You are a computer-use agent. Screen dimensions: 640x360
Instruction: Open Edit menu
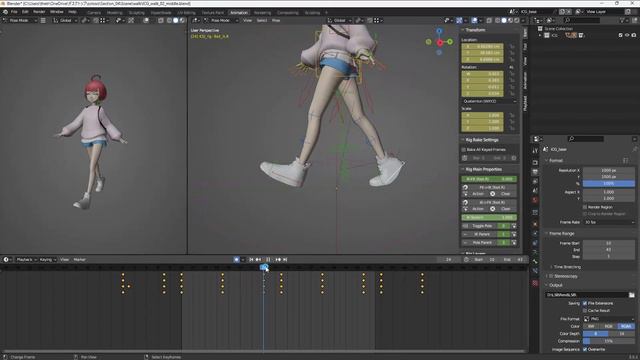tap(25, 12)
